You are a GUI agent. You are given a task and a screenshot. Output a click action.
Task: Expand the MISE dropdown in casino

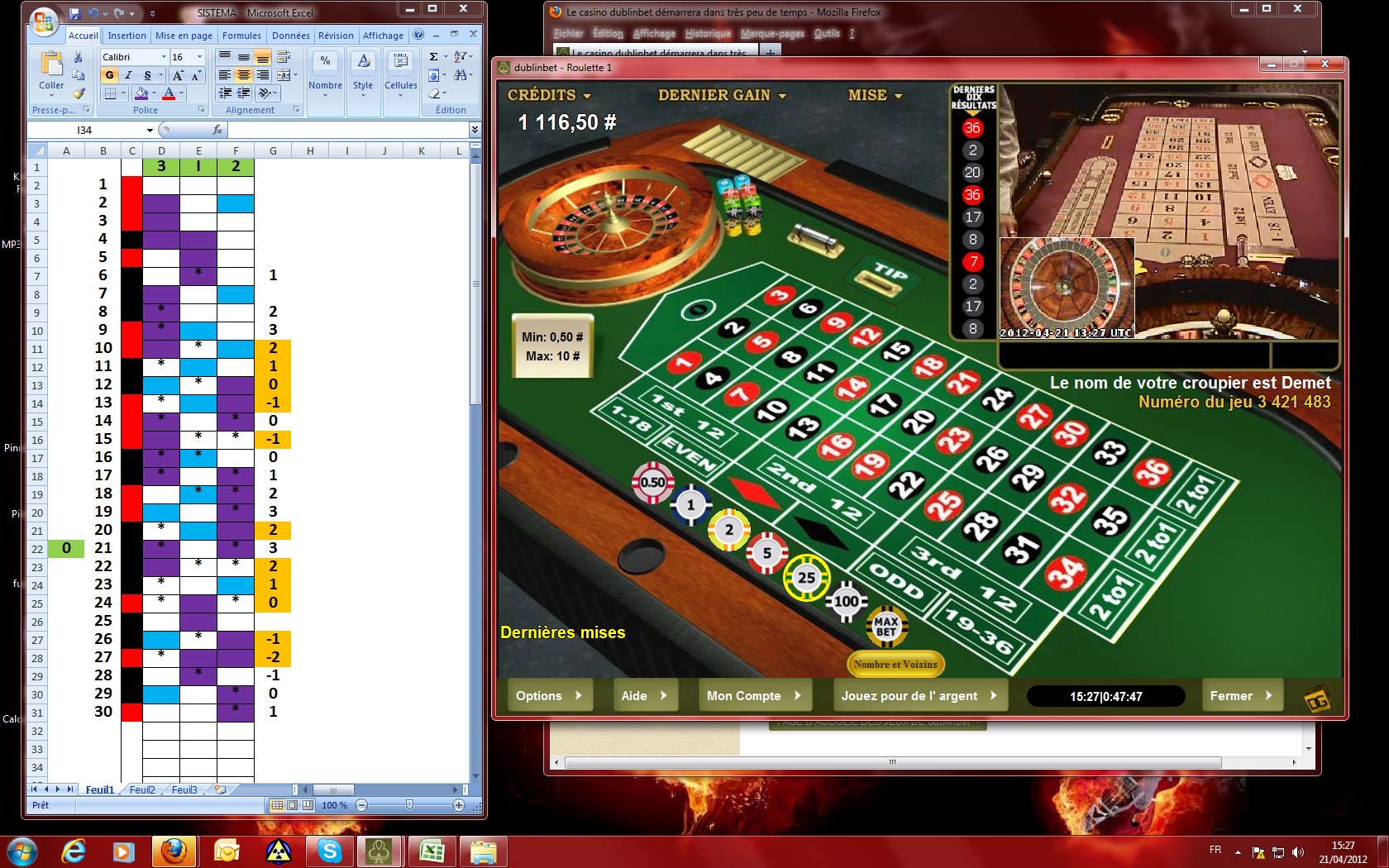(875, 95)
